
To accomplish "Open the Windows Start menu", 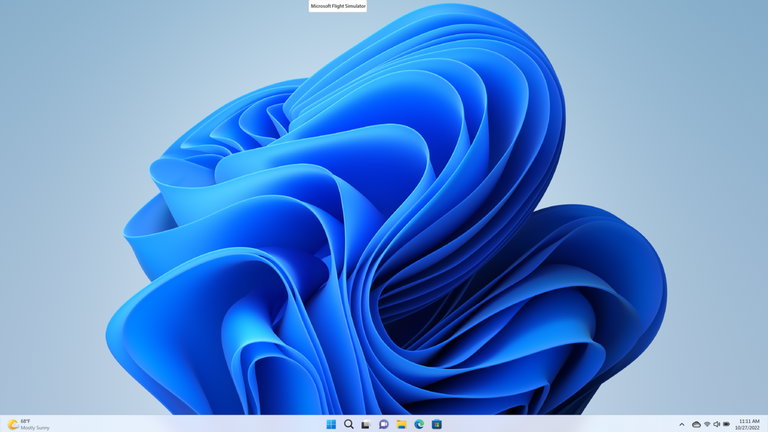I will [331, 424].
